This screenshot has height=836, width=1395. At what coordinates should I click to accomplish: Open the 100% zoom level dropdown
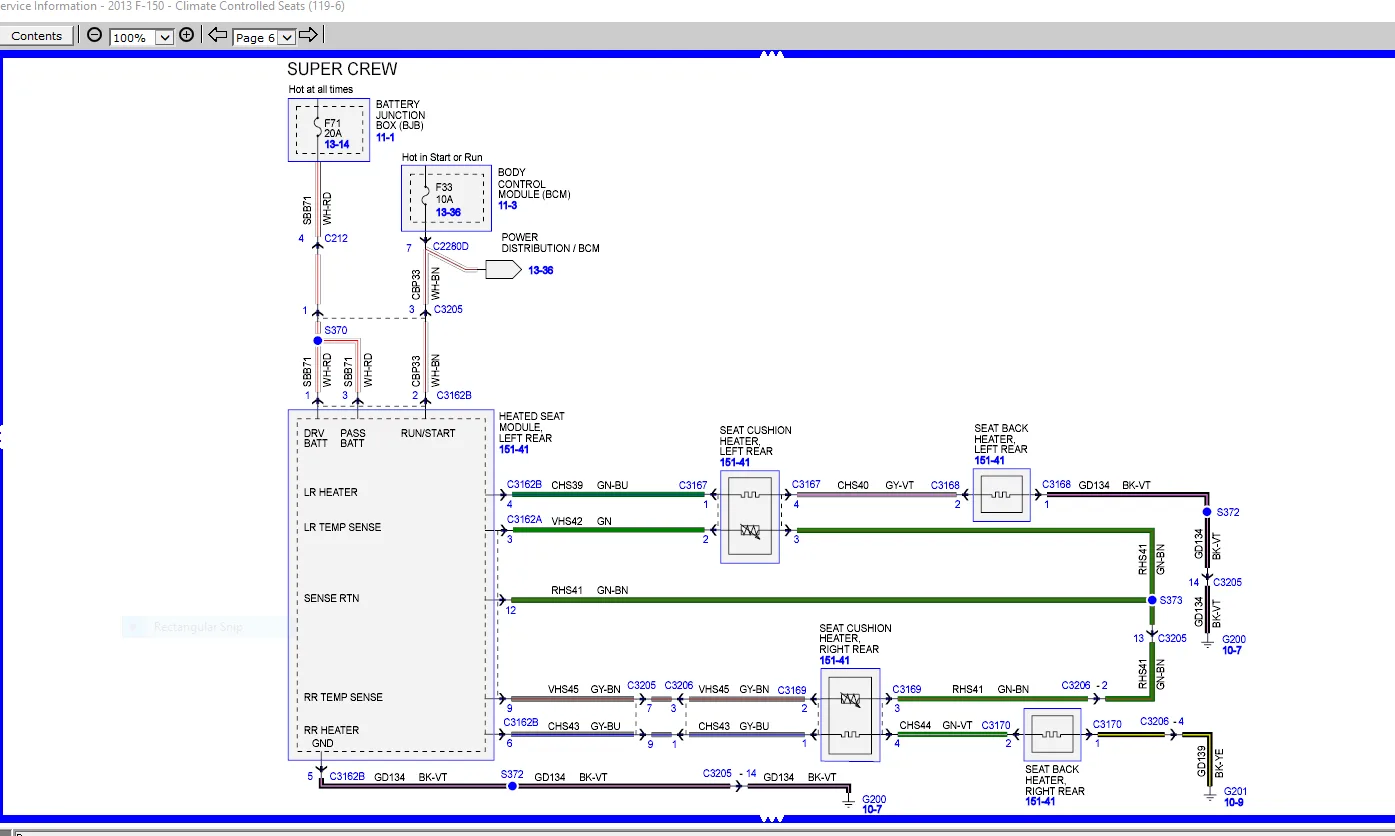pyautogui.click(x=165, y=37)
